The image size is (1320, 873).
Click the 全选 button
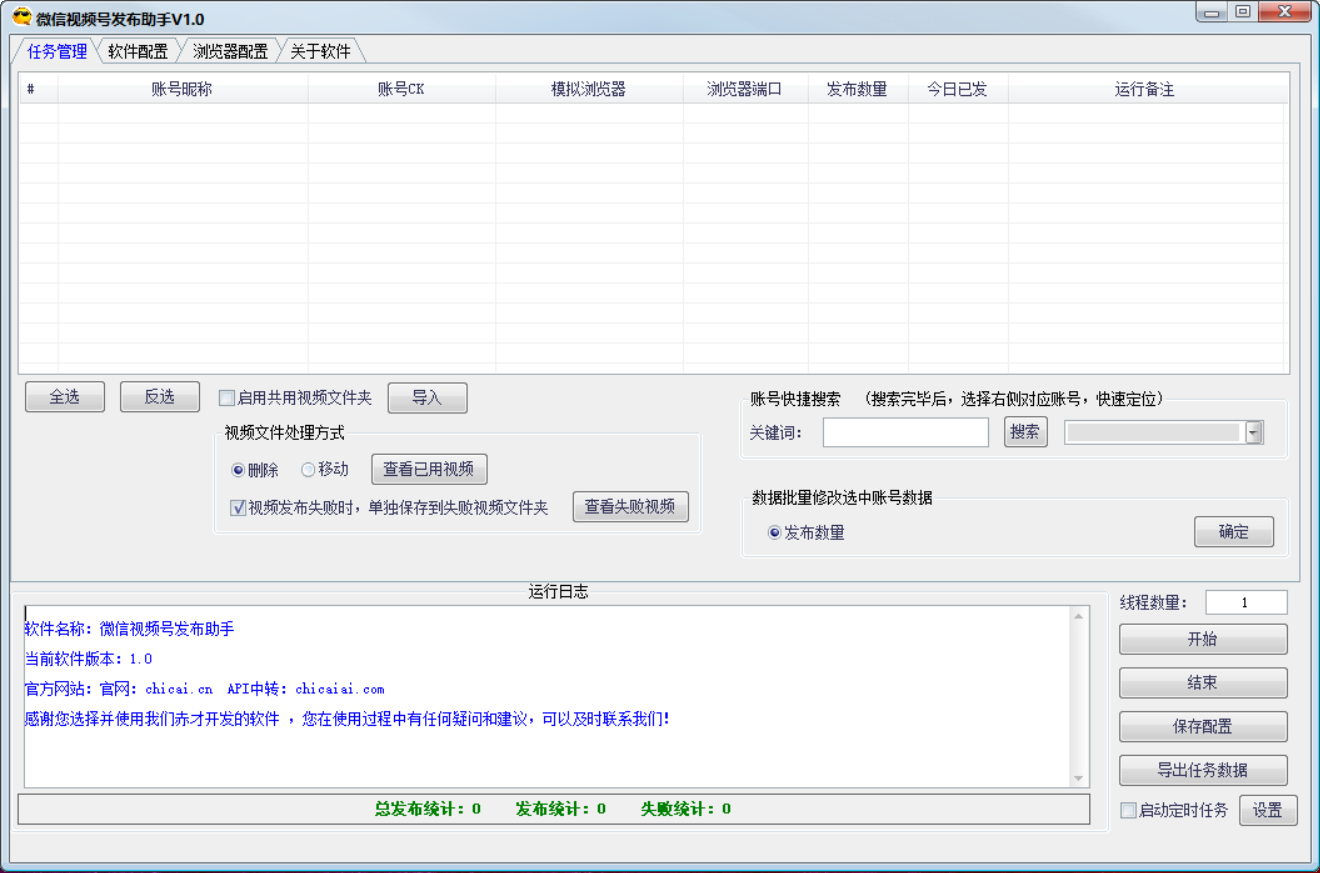click(x=65, y=397)
